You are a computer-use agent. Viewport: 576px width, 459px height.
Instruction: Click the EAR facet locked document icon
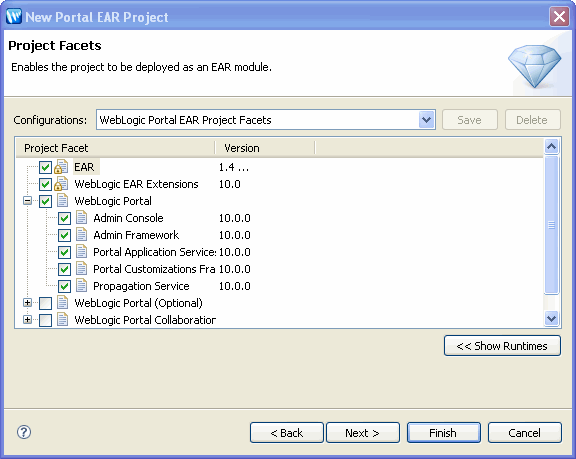pyautogui.click(x=61, y=167)
